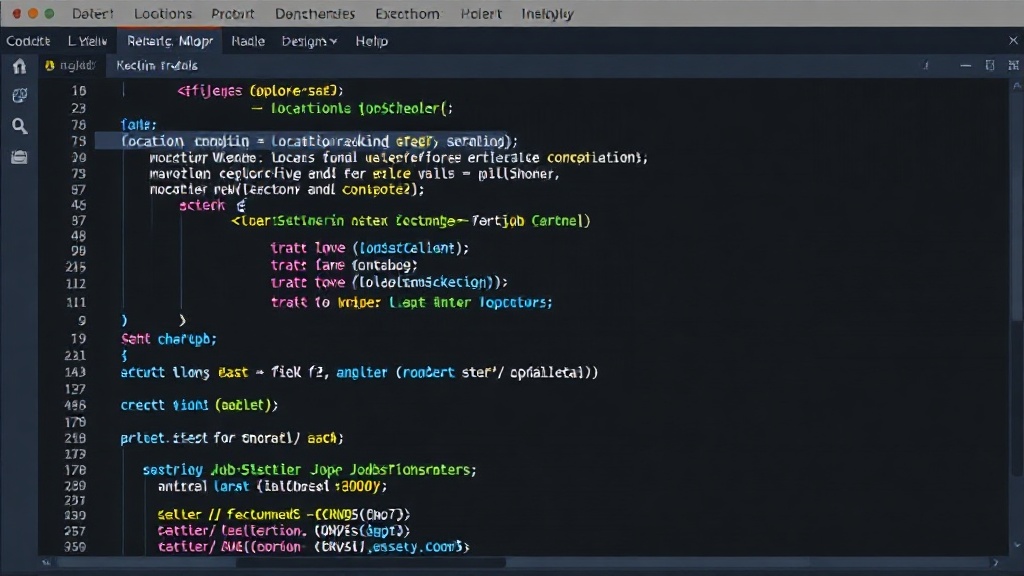The height and width of the screenshot is (576, 1024).
Task: Open the briefcase icon in the sidebar
Action: tap(20, 157)
